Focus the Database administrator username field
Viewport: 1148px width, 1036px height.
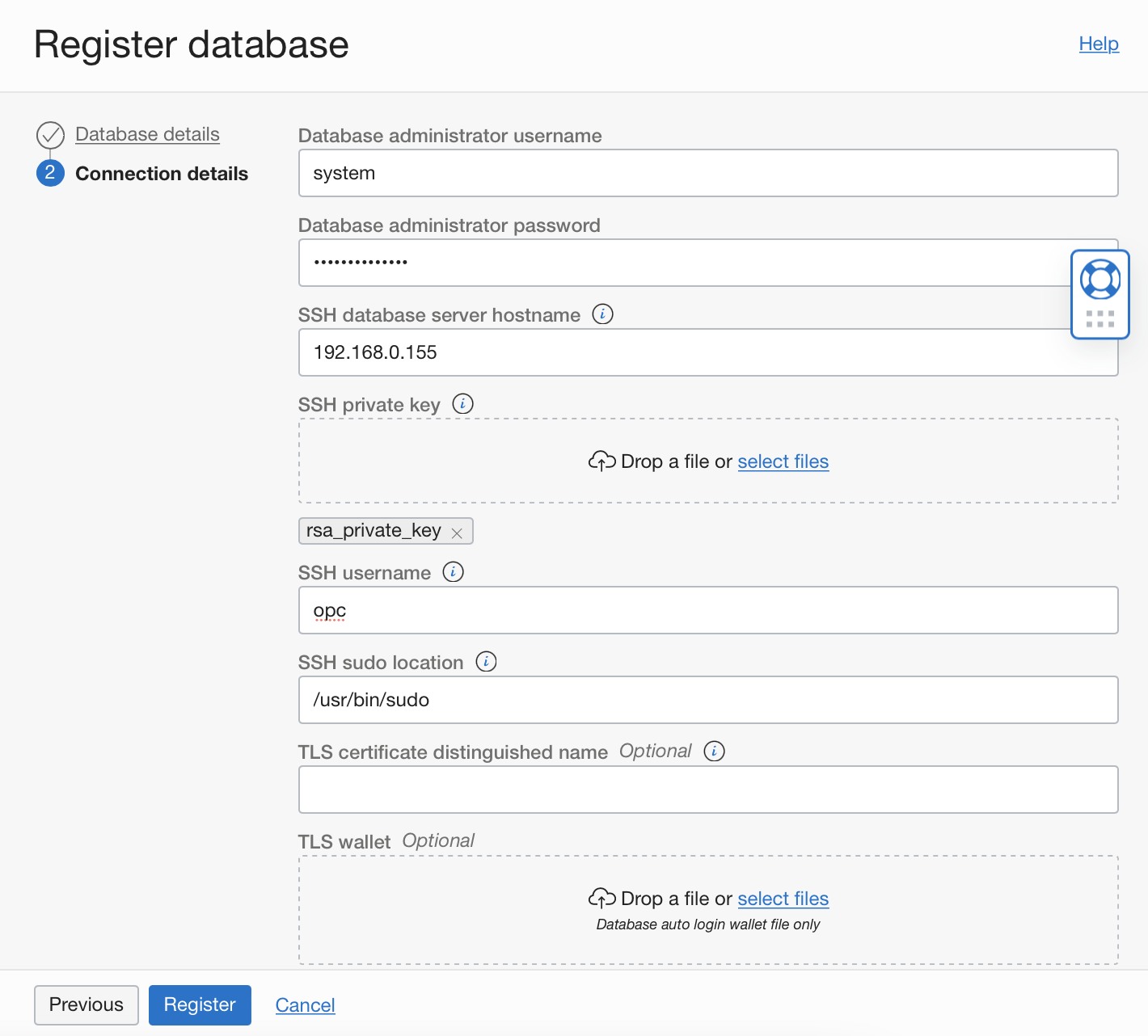pos(707,173)
